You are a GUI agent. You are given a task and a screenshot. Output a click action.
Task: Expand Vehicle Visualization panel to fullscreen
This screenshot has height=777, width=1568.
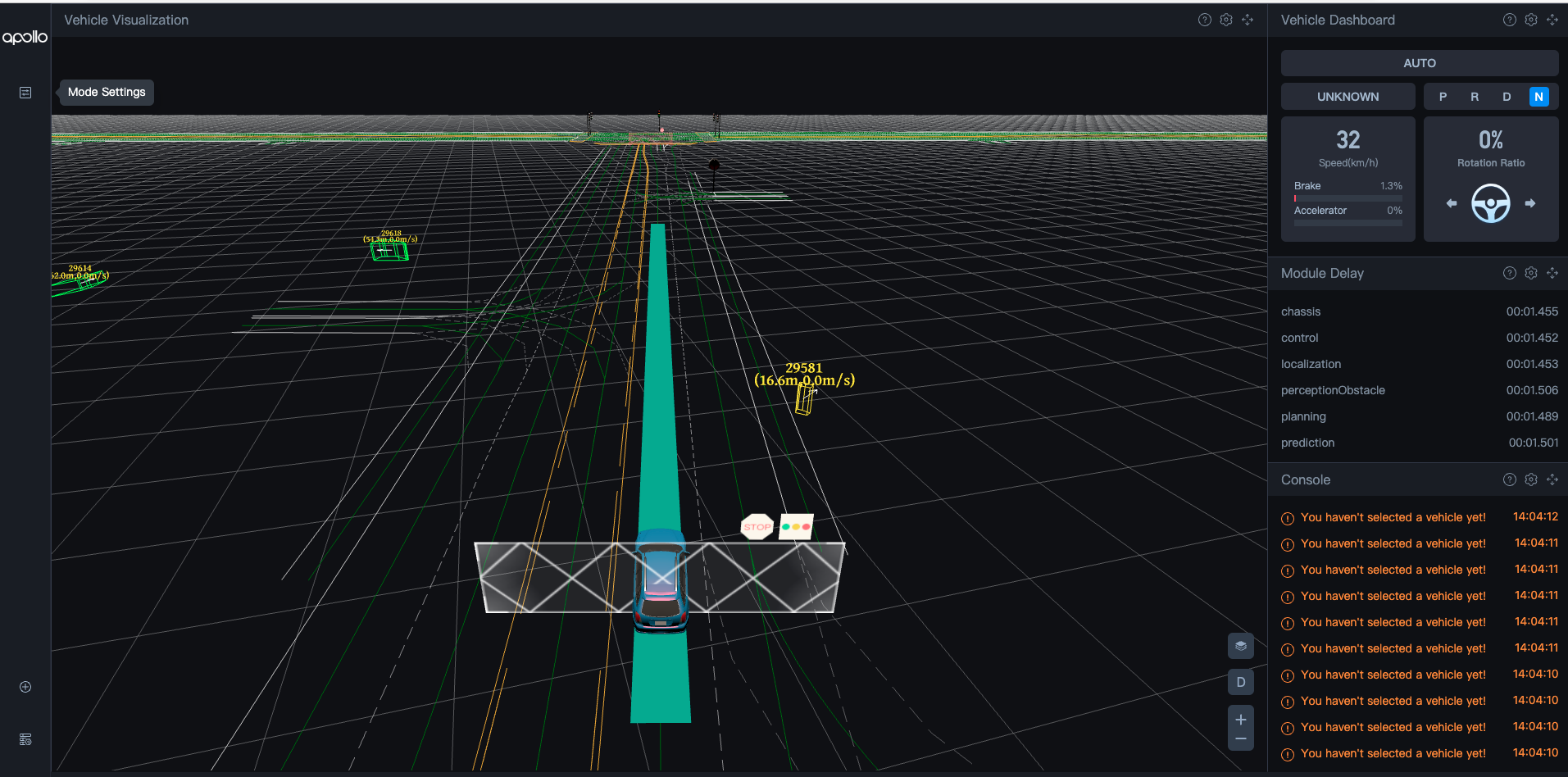click(x=1248, y=20)
